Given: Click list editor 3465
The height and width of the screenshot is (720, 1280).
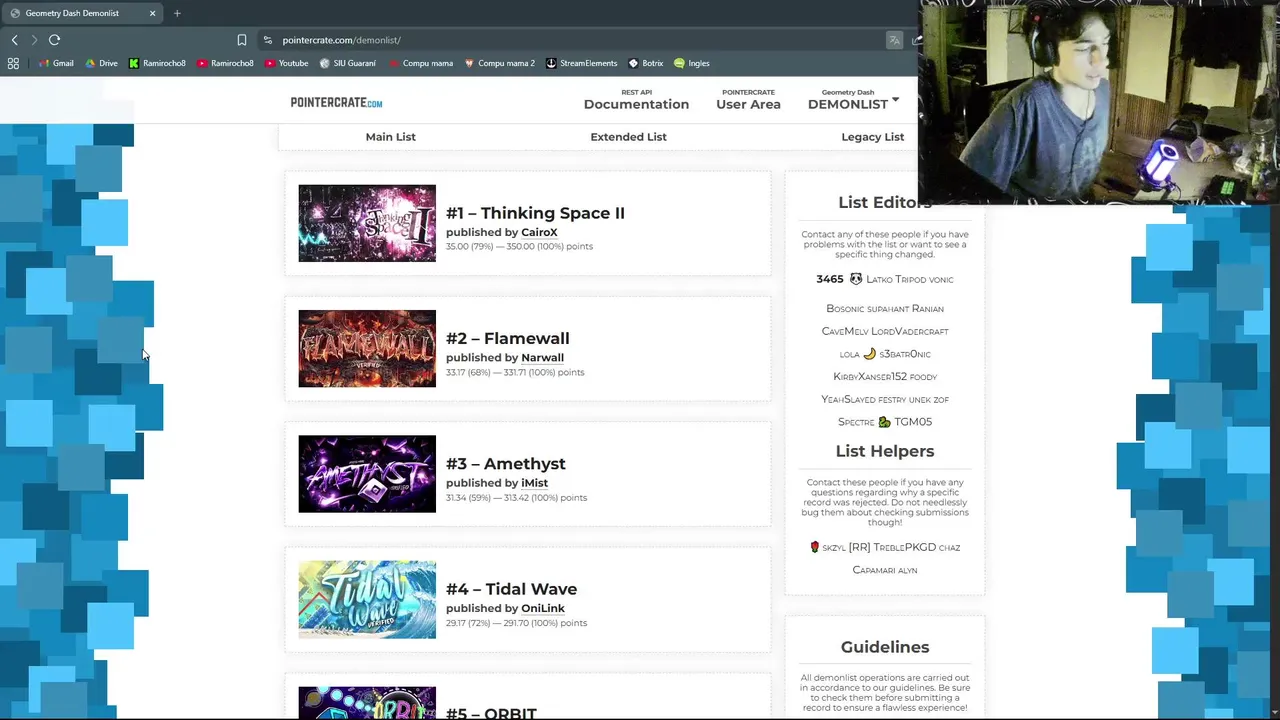Looking at the screenshot, I should coord(830,279).
